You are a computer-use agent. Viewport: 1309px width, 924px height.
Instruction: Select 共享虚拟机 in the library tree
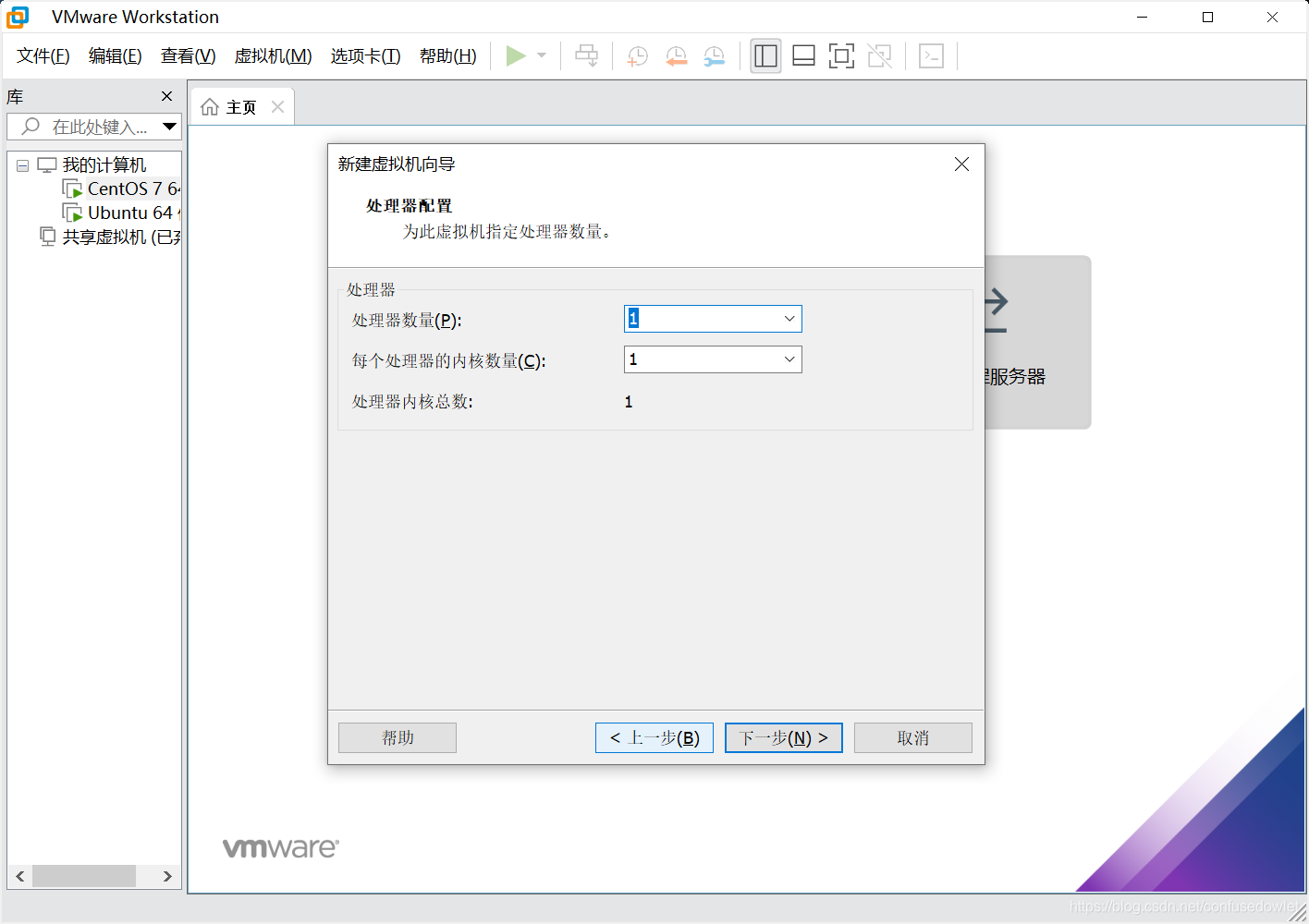[x=121, y=237]
